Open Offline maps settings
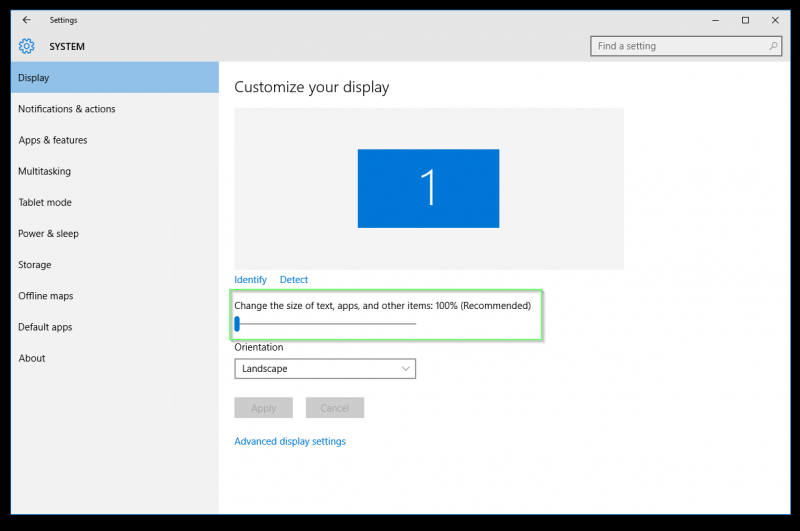The height and width of the screenshot is (531, 800). coord(115,295)
